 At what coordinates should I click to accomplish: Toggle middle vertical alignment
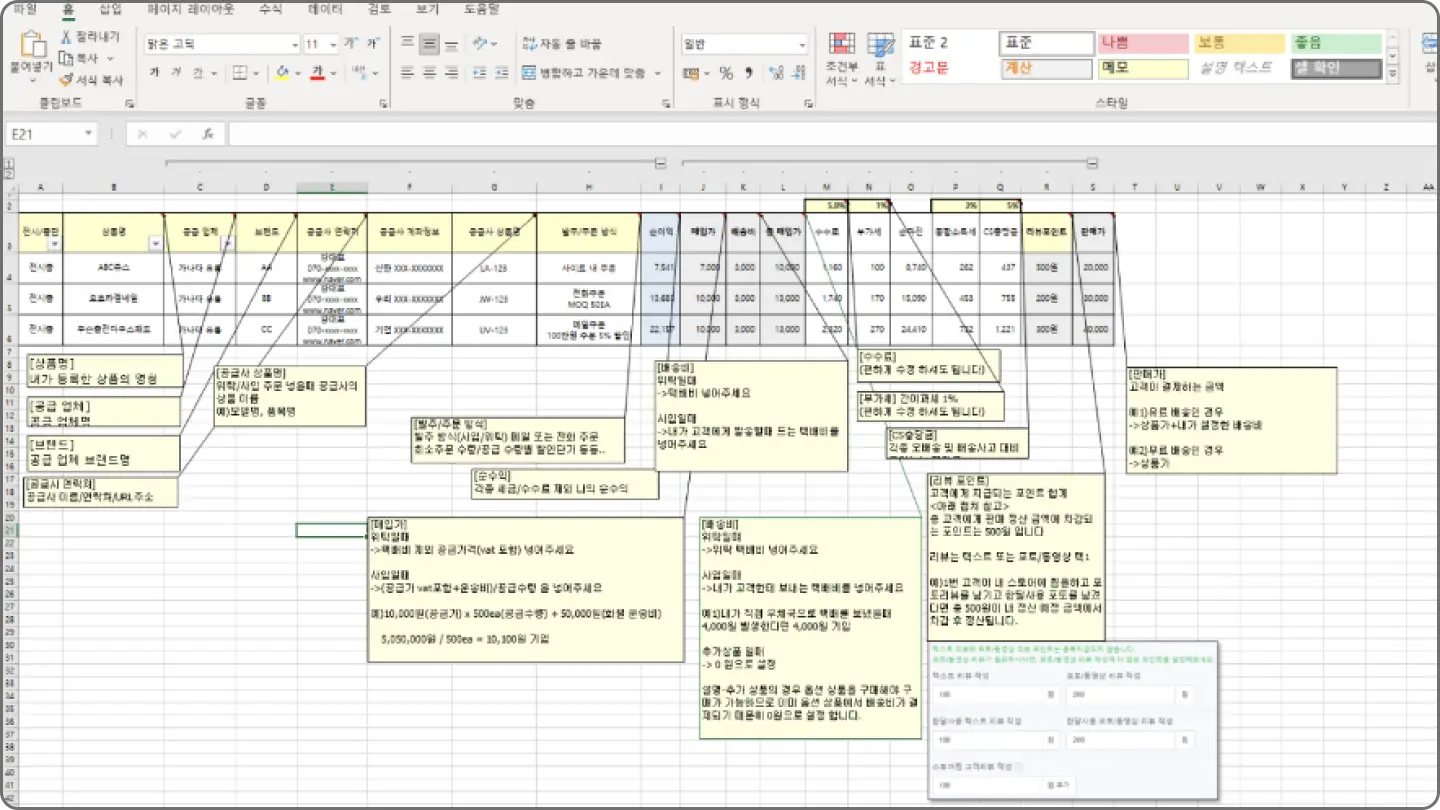tap(429, 44)
